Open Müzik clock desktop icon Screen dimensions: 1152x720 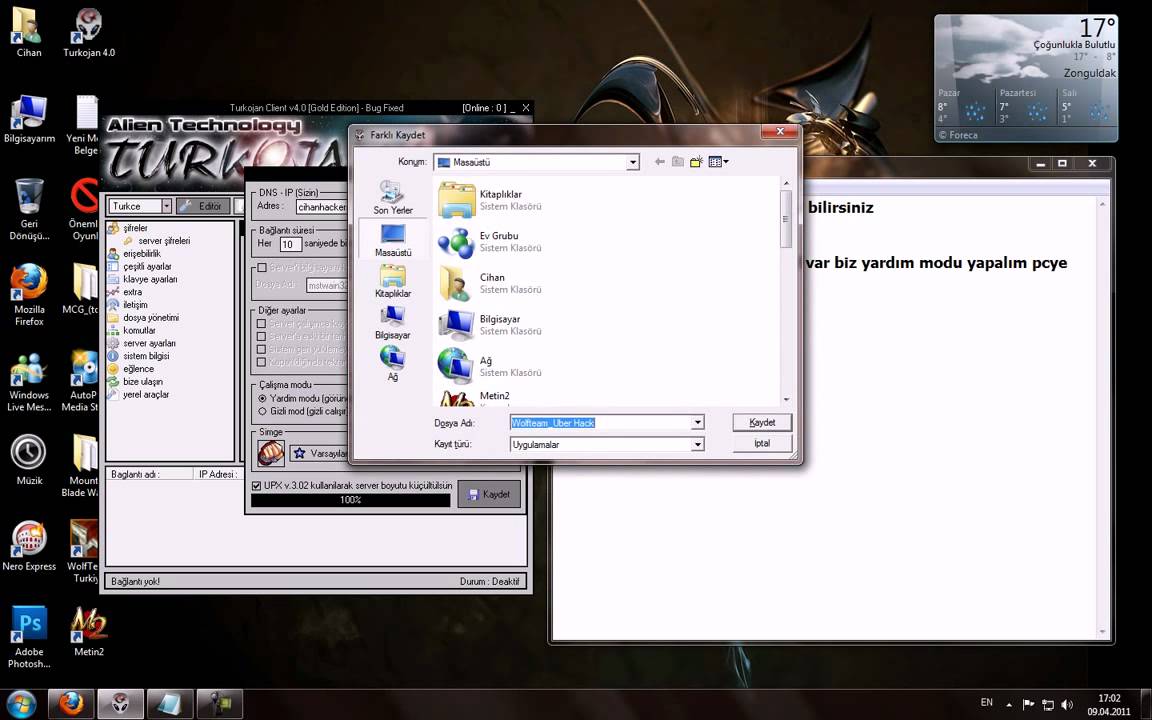click(x=29, y=460)
